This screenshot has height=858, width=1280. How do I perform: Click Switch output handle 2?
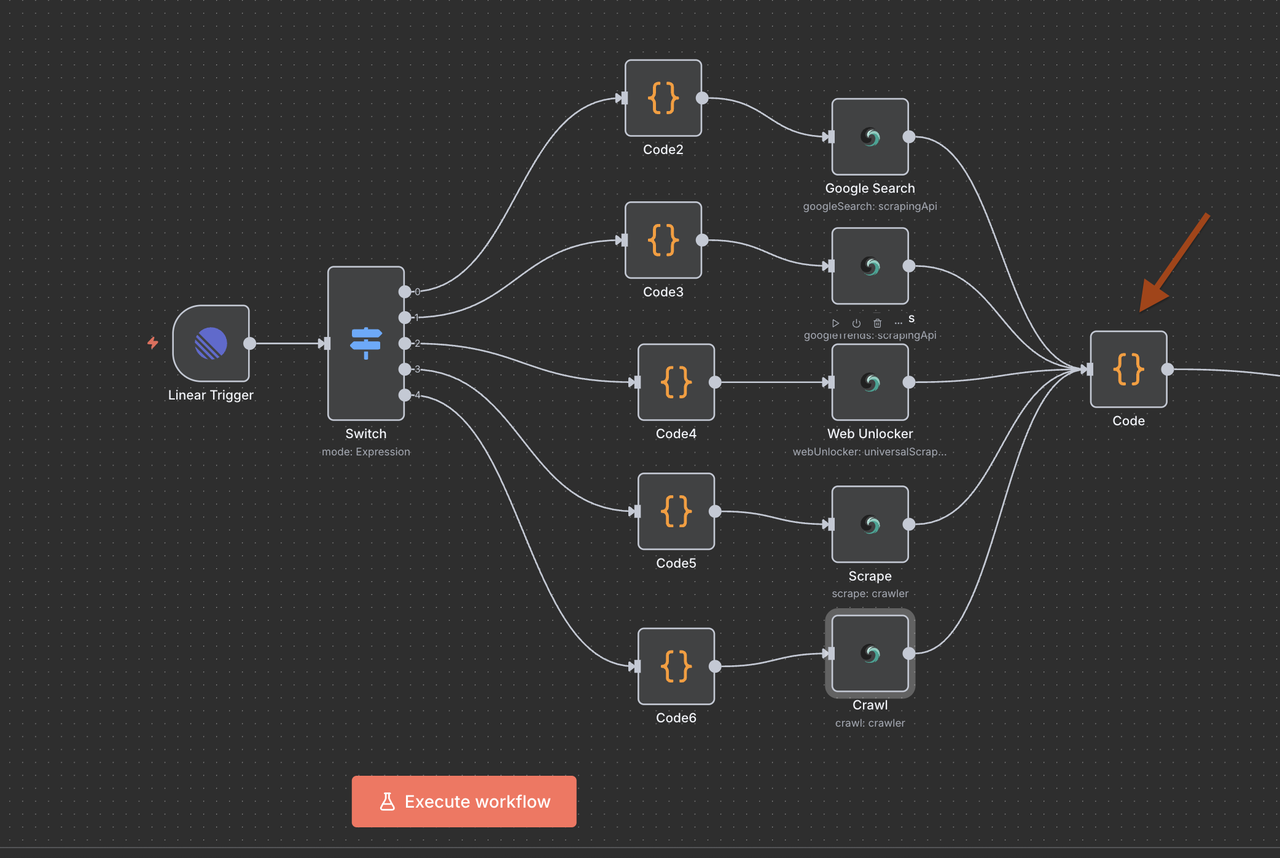[404, 343]
